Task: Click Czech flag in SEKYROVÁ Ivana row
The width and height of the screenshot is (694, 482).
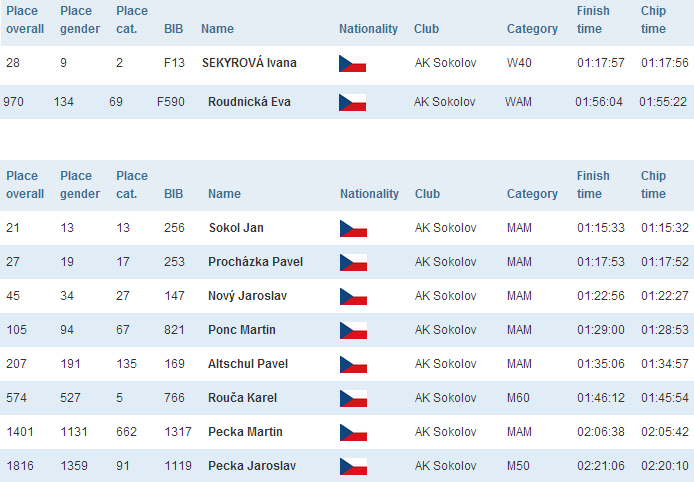Action: pos(352,63)
